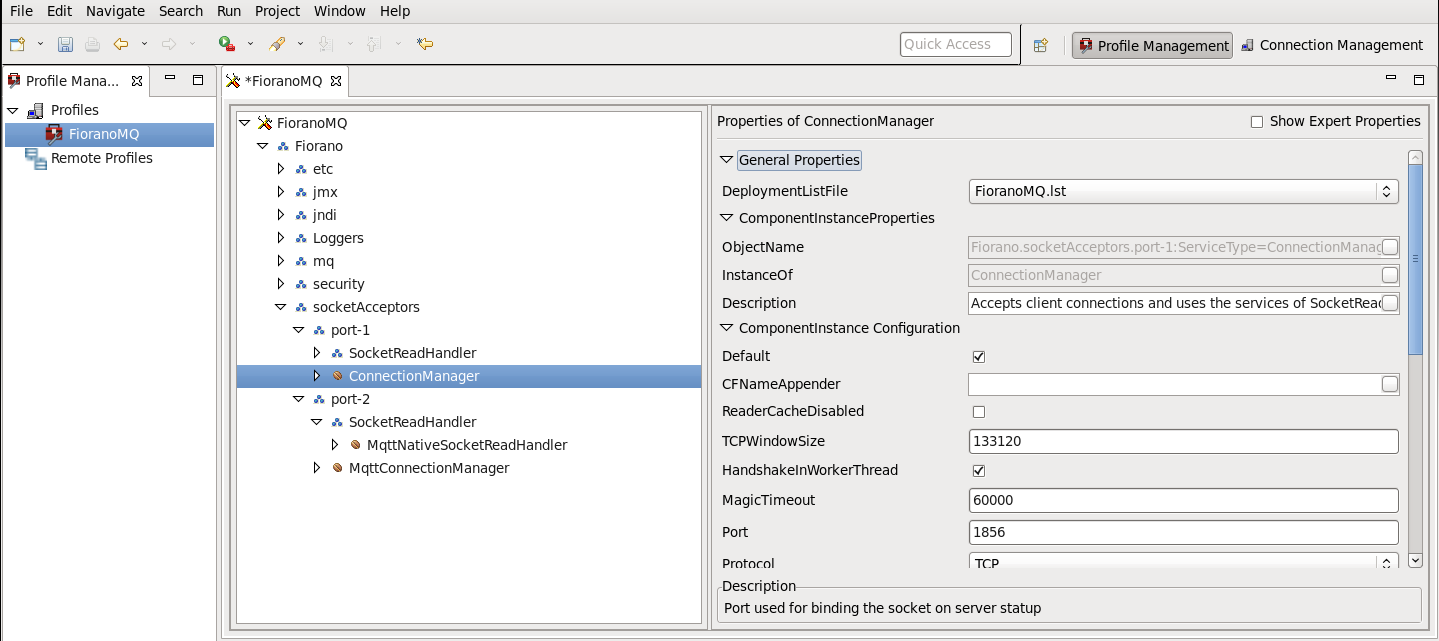Switch to Profile Management perspective

click(1152, 45)
